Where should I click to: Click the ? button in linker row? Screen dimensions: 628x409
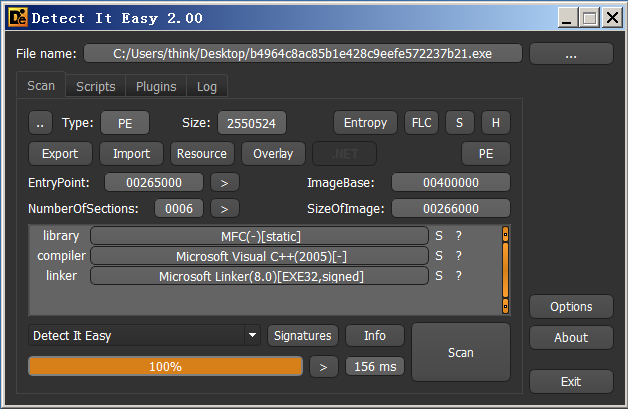pyautogui.click(x=459, y=276)
